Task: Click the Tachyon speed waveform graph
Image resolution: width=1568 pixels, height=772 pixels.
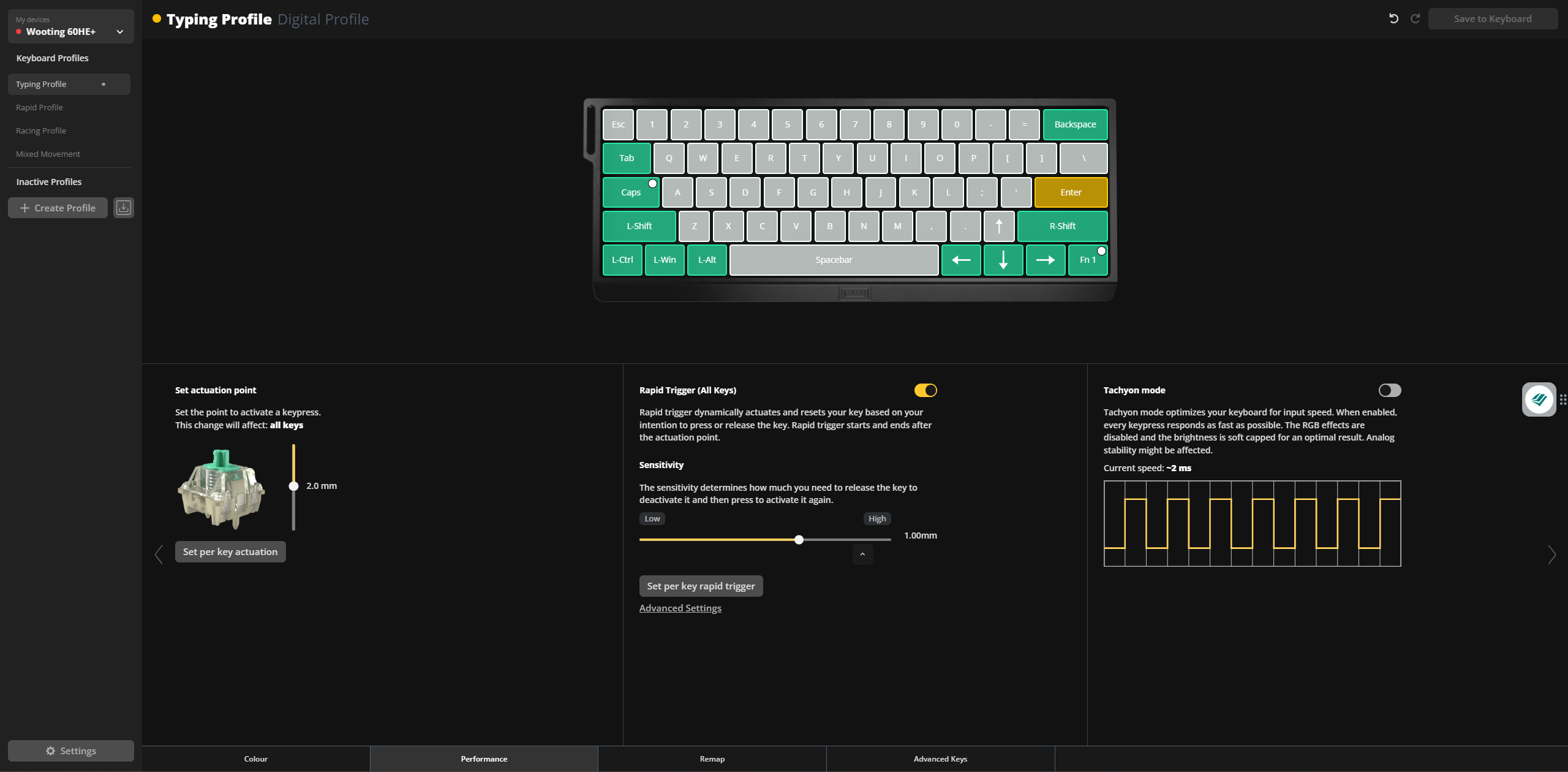Action: (x=1252, y=523)
